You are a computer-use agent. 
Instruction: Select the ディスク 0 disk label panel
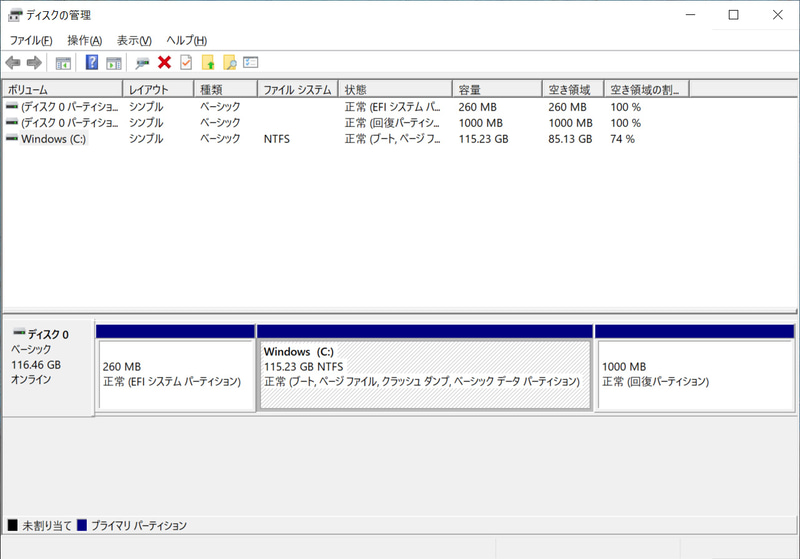[x=48, y=368]
